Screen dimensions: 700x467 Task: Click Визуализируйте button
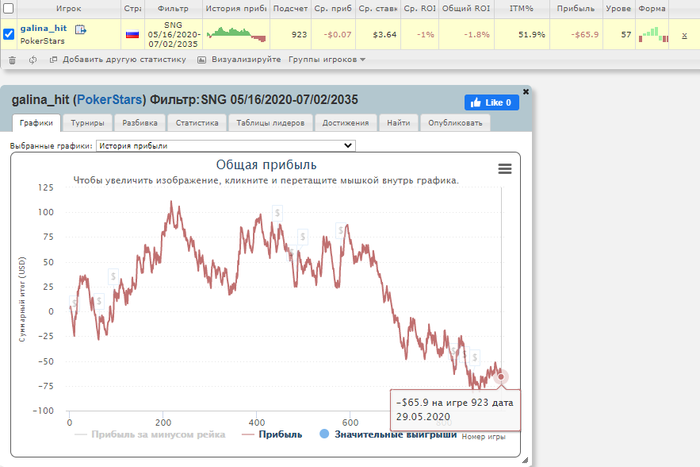(239, 59)
